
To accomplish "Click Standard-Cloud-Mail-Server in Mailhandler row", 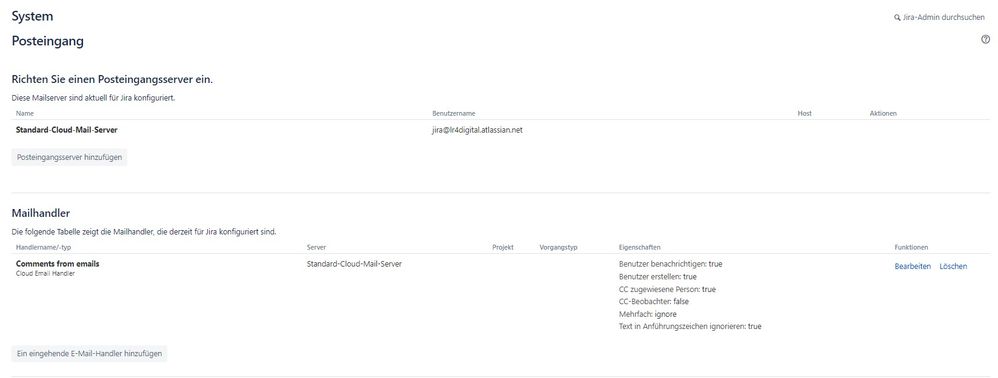I will tap(354, 263).
